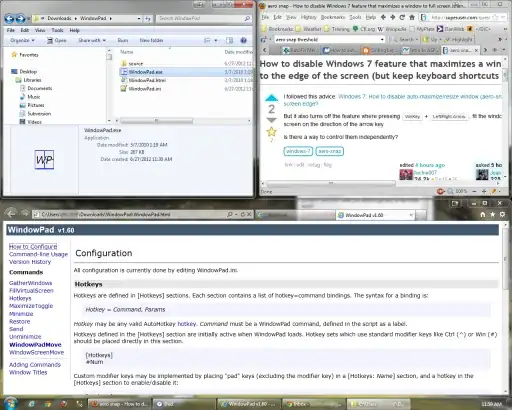512x410 pixels.
Task: Open Pictures library in the navigation pane
Action: coord(36,105)
